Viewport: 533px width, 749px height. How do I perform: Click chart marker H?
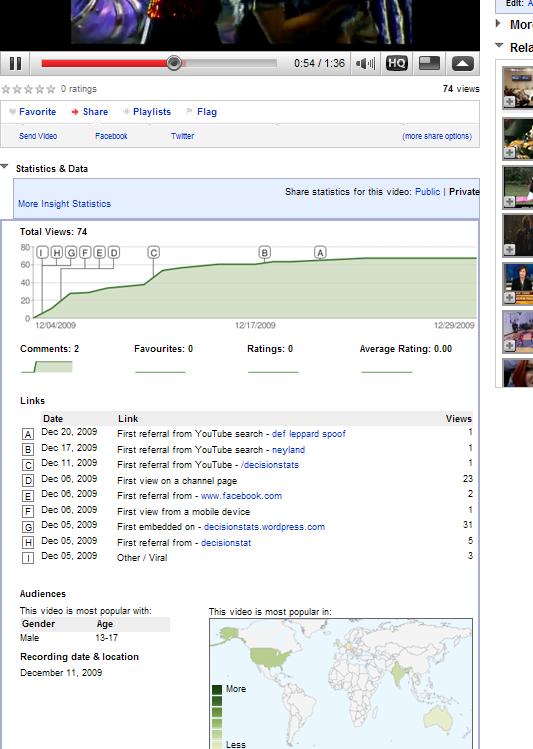pyautogui.click(x=57, y=253)
